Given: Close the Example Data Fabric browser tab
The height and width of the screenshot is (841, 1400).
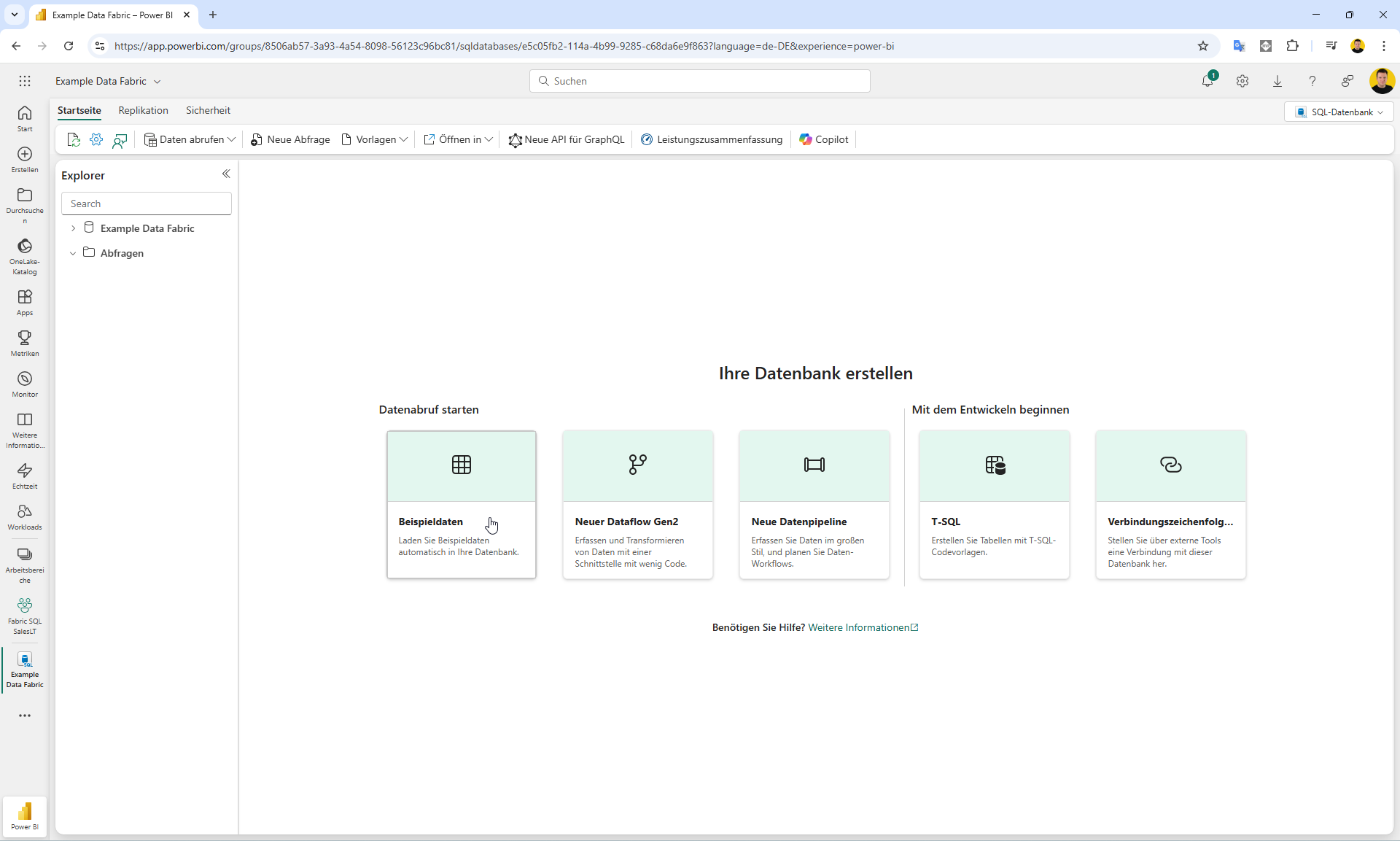Looking at the screenshot, I should [x=187, y=15].
